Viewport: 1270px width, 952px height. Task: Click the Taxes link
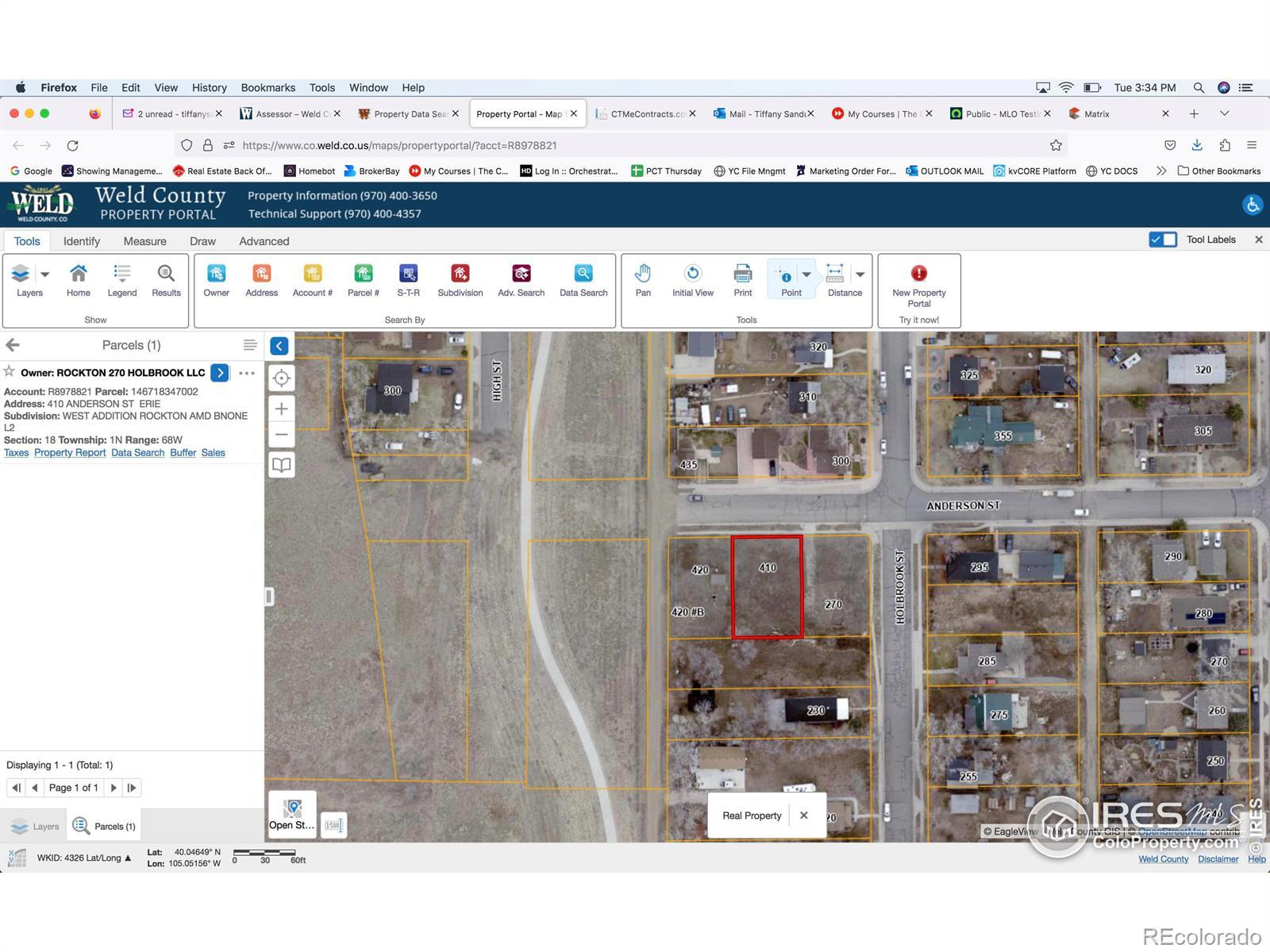[x=16, y=453]
